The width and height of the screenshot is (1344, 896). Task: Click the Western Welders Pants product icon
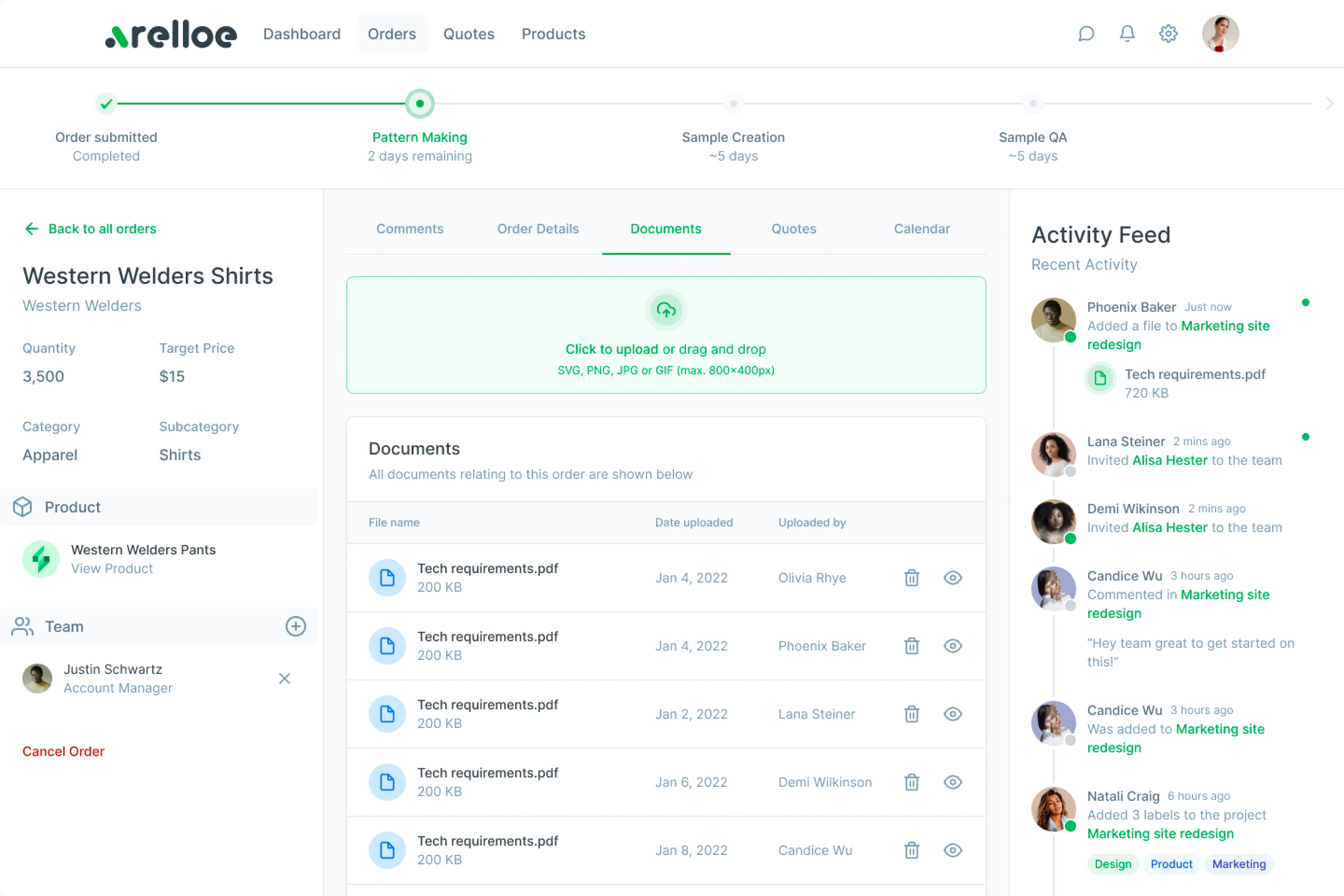coord(41,559)
